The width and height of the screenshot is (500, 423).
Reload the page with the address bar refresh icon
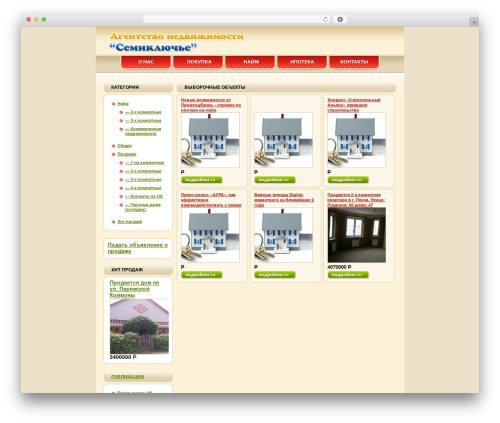[325, 19]
